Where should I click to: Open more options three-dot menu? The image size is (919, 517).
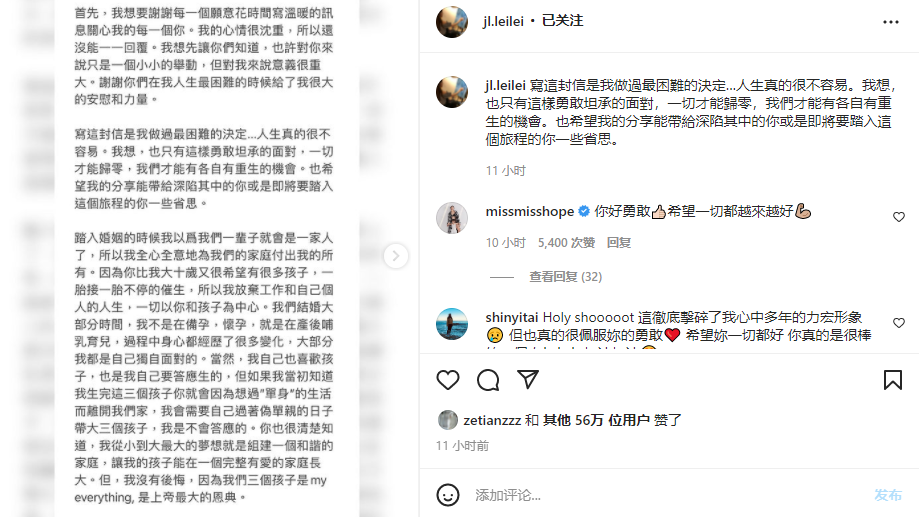pyautogui.click(x=891, y=22)
